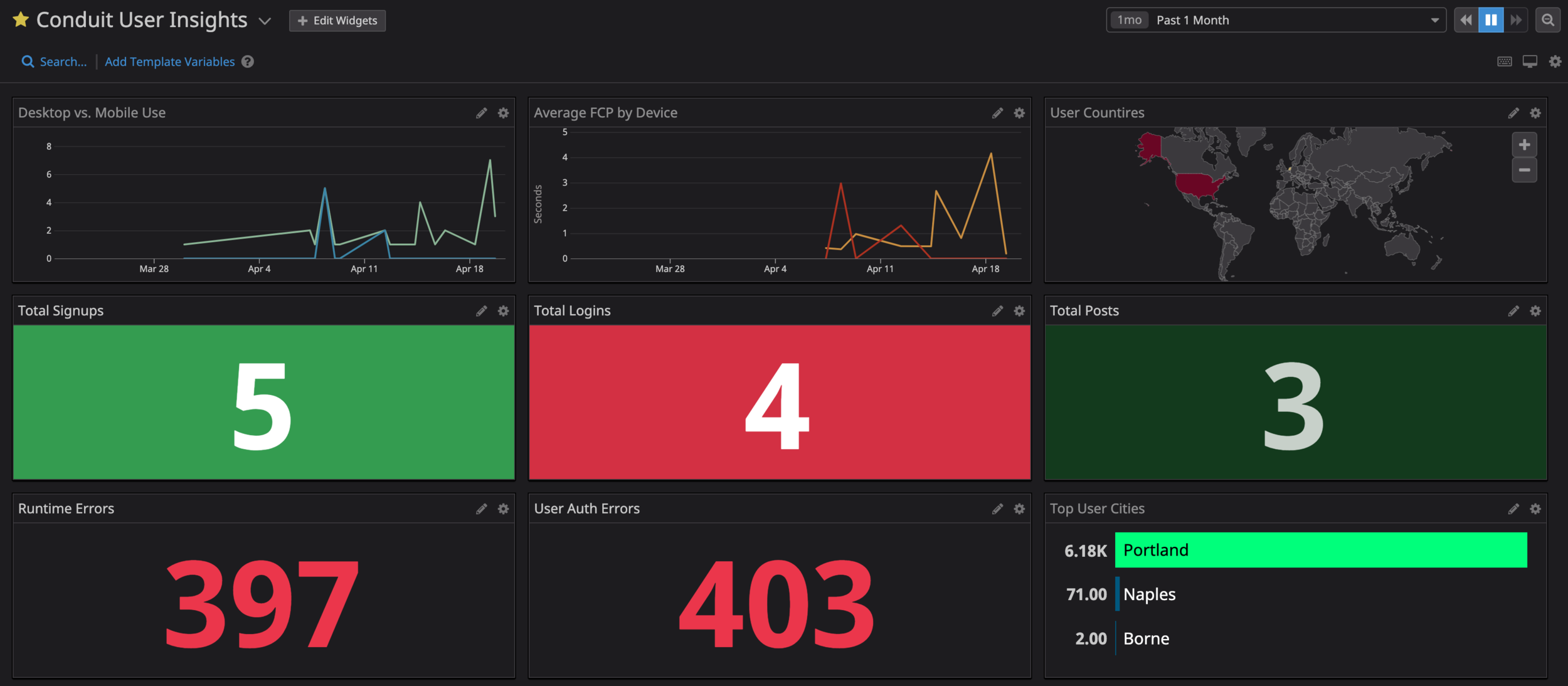Click the zoom-out magnifier icon in header
Image resolution: width=1568 pixels, height=686 pixels.
[x=1547, y=20]
